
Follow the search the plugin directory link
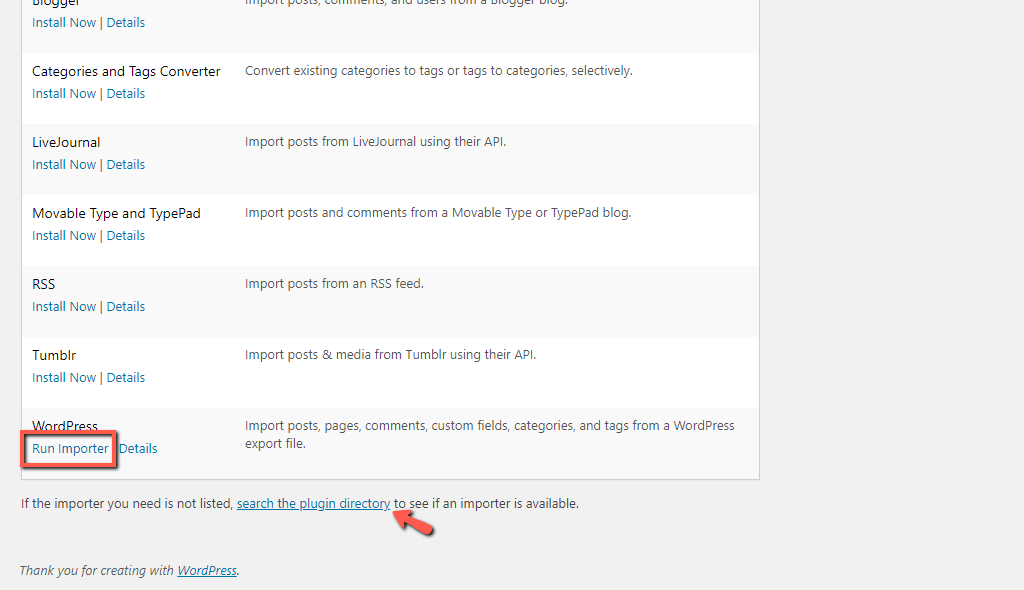tap(313, 504)
